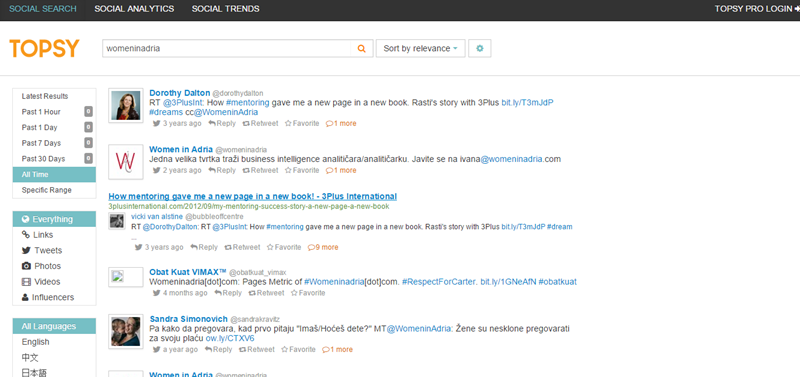Open Women in Adria logo avatar

126,162
